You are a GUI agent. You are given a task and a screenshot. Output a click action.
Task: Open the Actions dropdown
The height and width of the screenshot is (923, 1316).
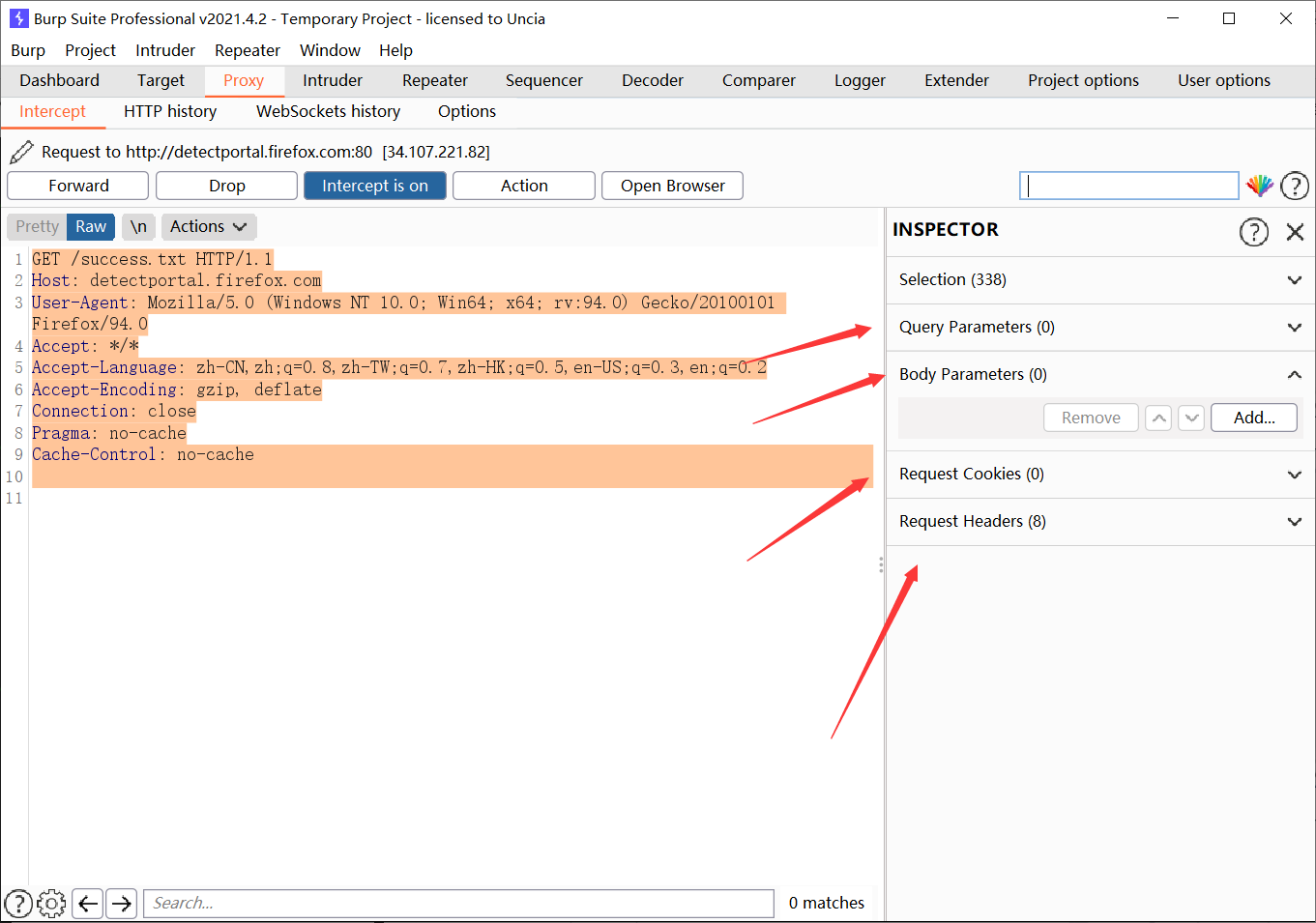(208, 226)
